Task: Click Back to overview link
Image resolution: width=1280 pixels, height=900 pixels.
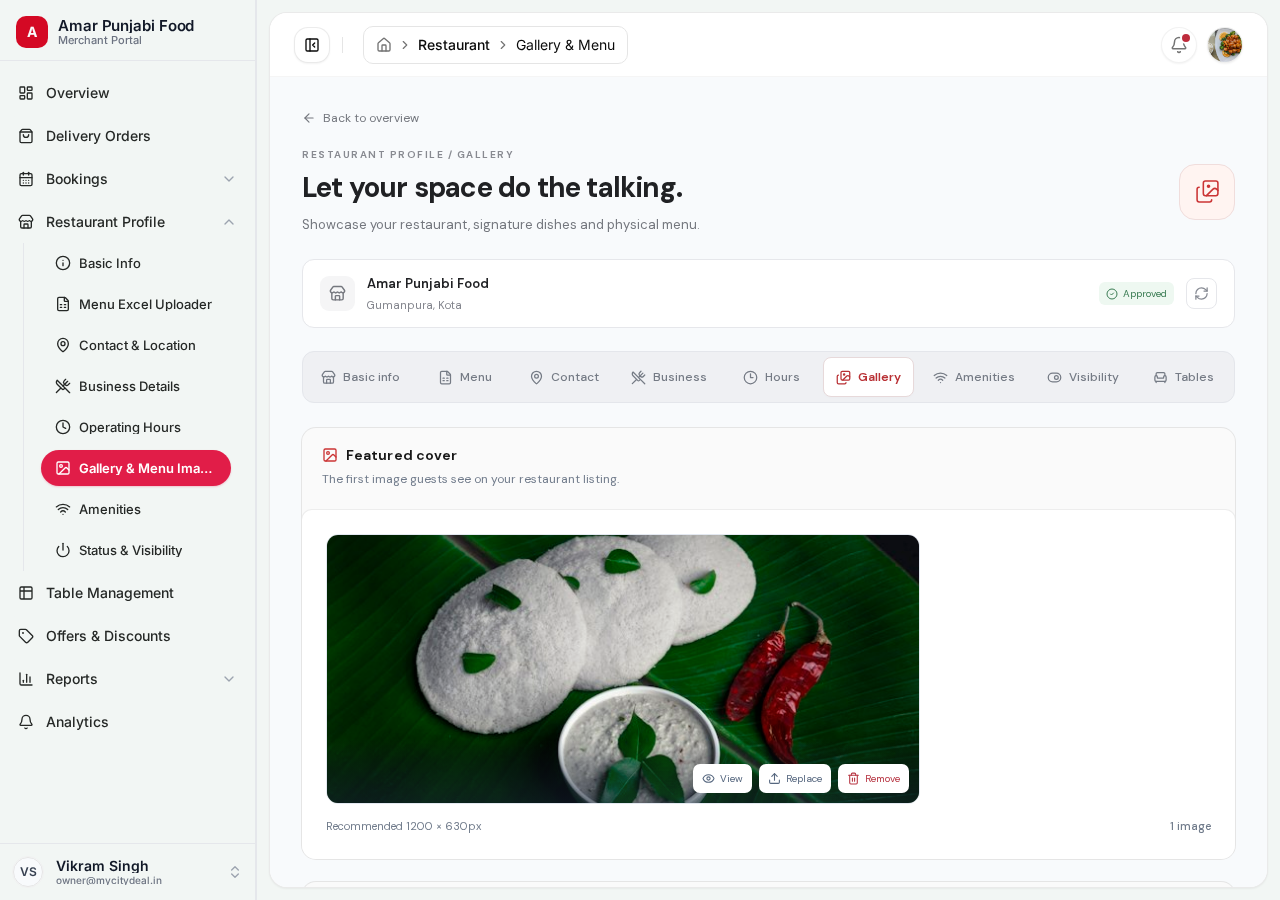Action: (x=361, y=118)
